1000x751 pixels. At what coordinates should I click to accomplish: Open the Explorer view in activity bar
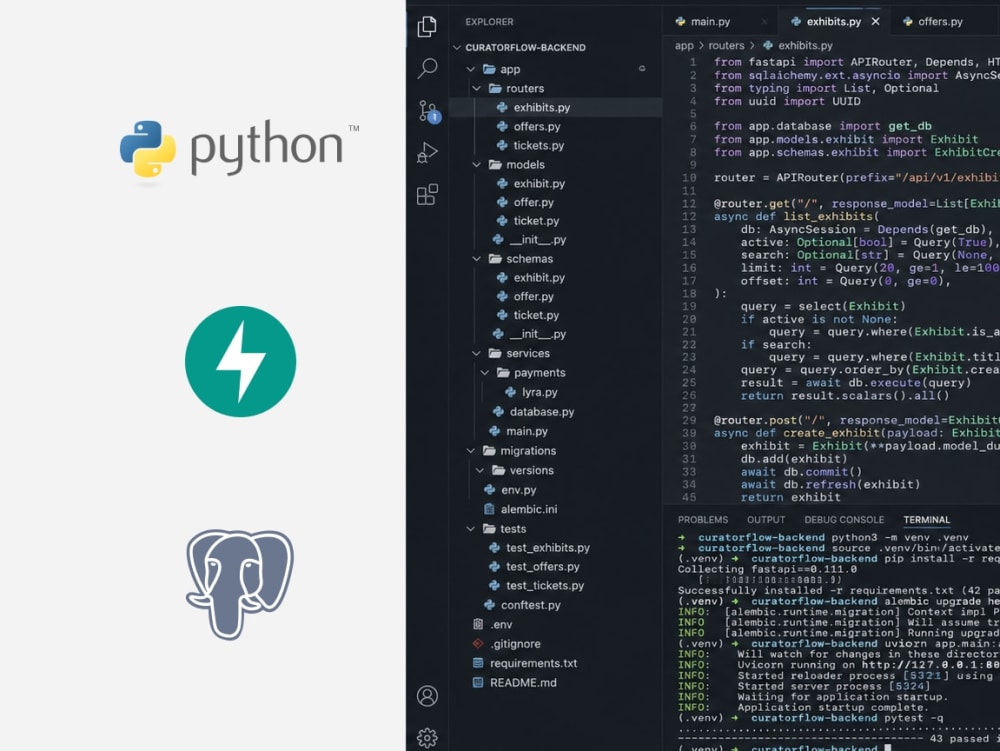click(x=427, y=26)
